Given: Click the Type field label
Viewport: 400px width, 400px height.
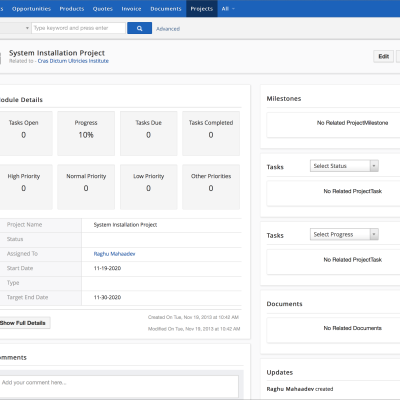Looking at the screenshot, I should pyautogui.click(x=13, y=283).
